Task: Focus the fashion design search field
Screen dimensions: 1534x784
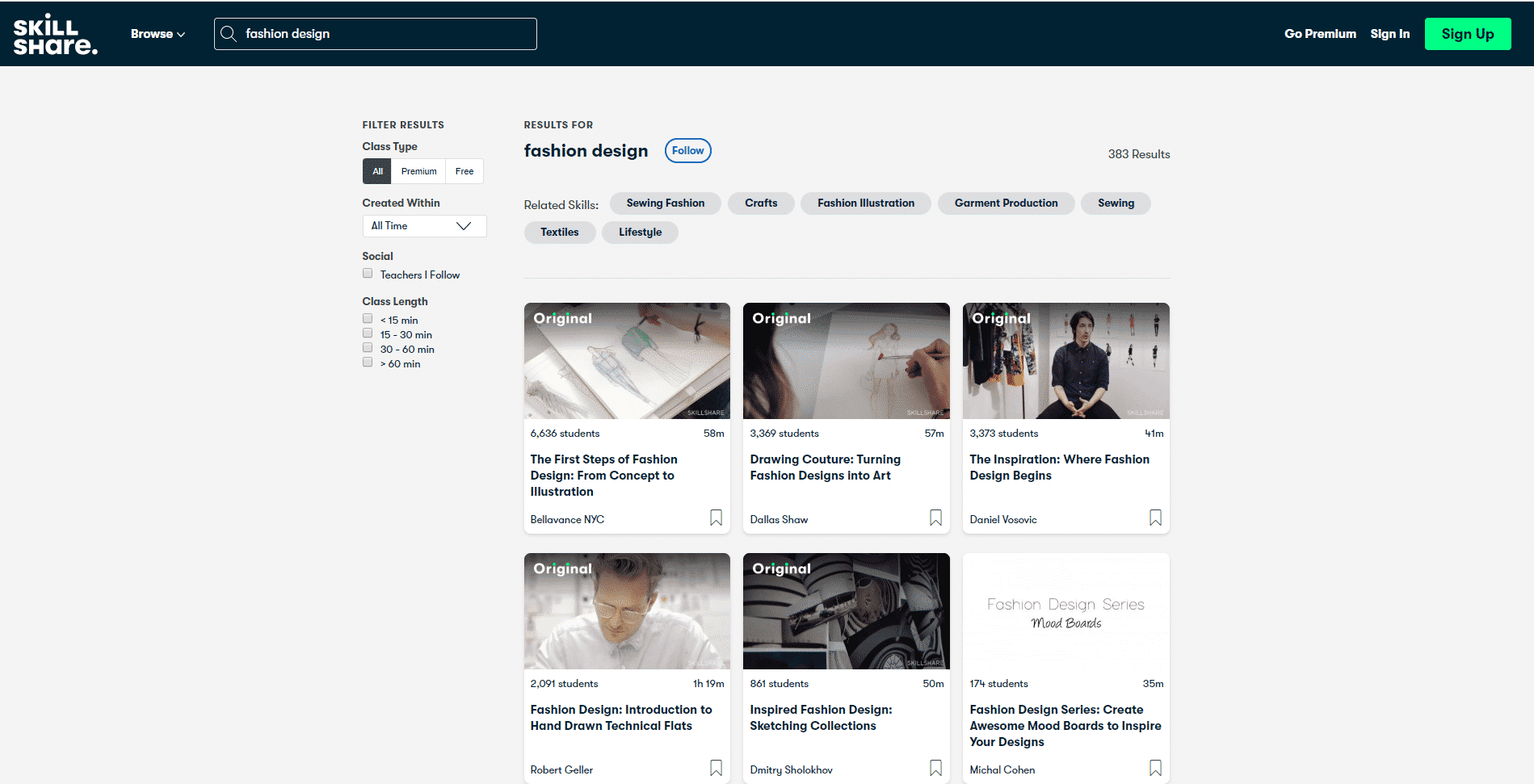Action: [x=376, y=34]
